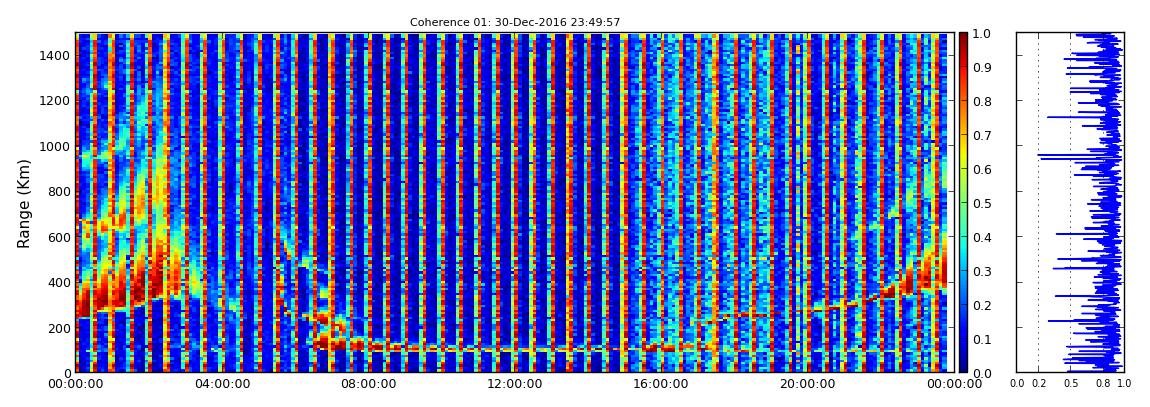The width and height of the screenshot is (1150, 407).
Task: Click the 800 range tick label
Action: click(x=59, y=192)
